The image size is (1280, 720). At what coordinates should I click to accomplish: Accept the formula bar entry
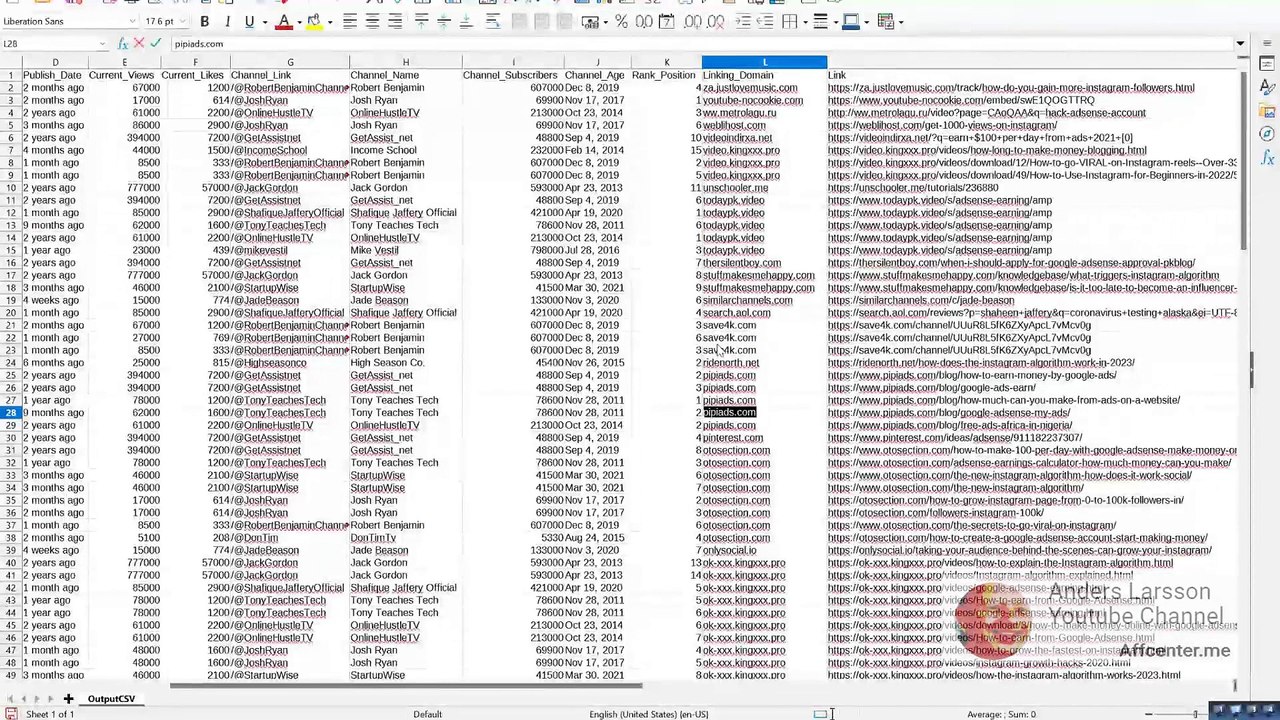coord(155,44)
